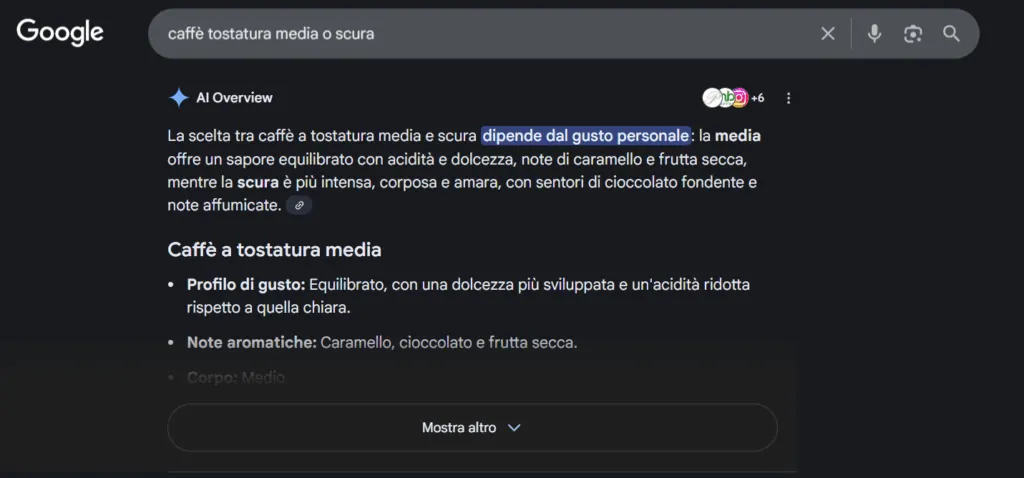Submit search with magnifying glass icon
This screenshot has width=1024, height=478.
coord(951,34)
